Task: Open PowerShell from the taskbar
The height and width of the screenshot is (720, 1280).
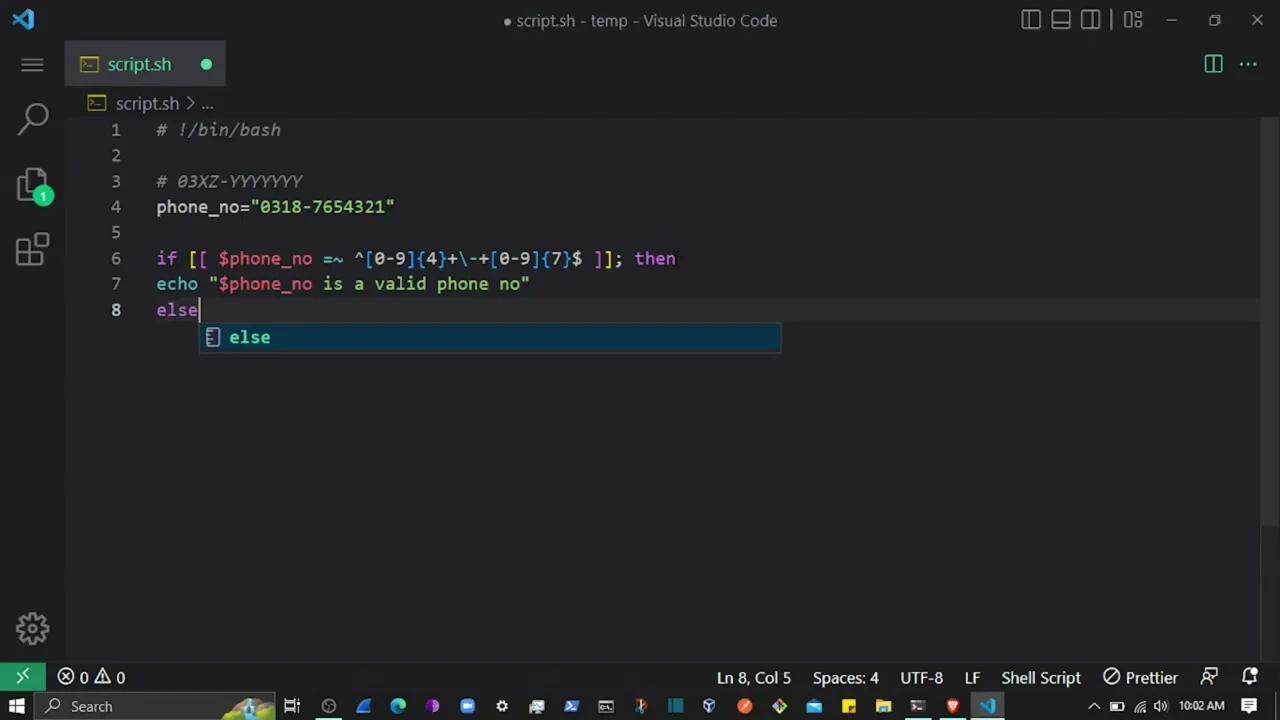Action: pos(571,706)
